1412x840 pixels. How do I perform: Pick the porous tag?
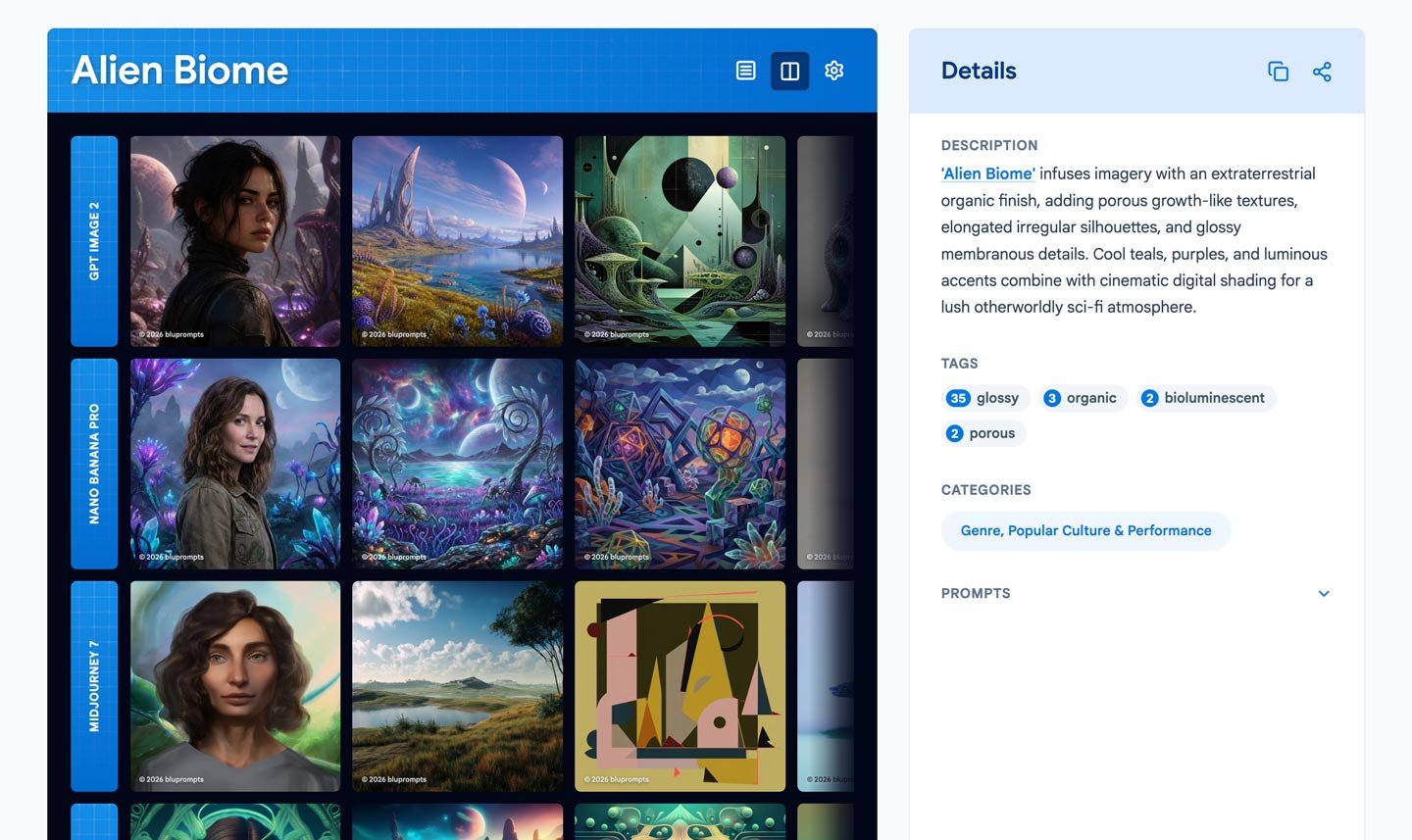pos(983,433)
